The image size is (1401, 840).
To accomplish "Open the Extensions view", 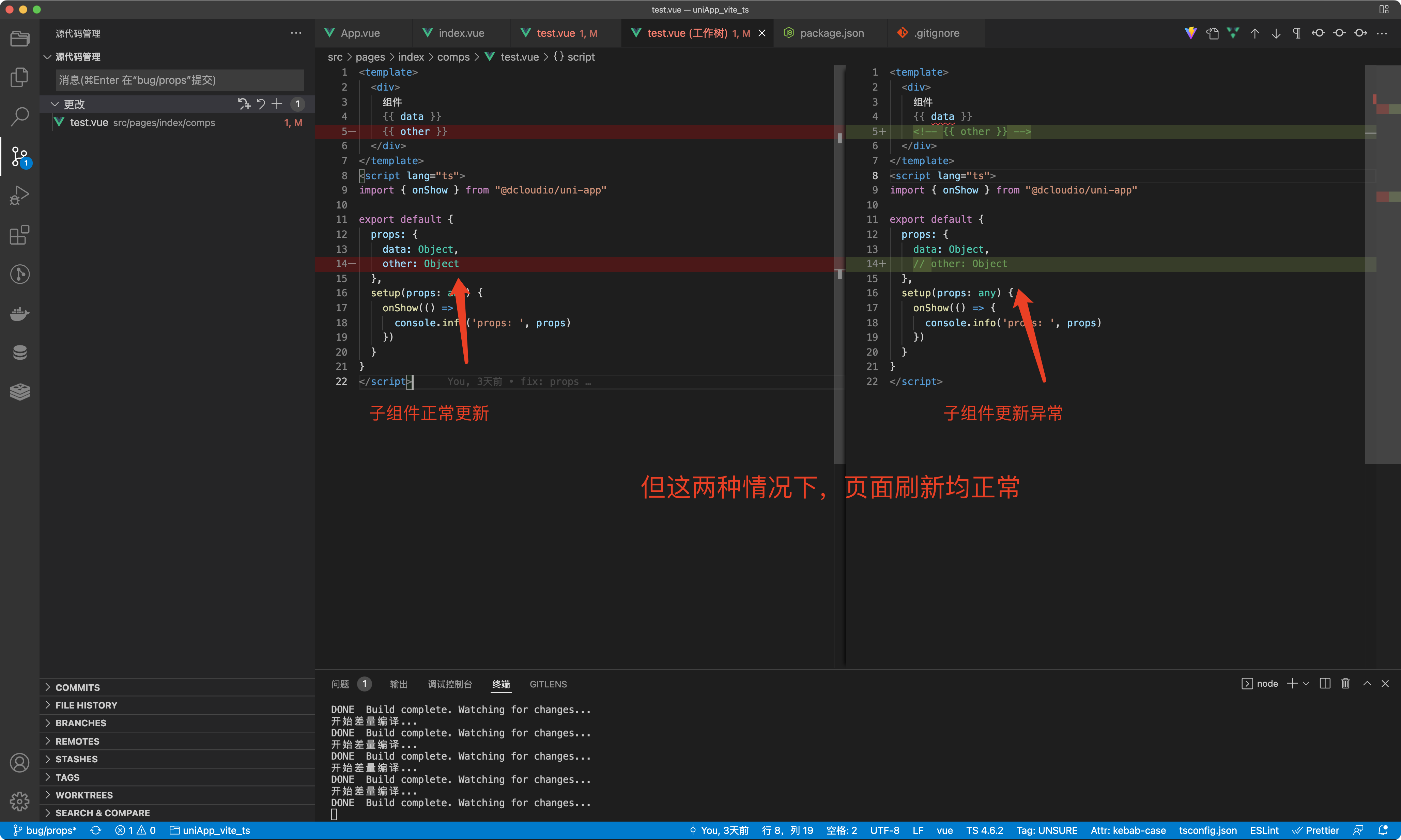I will (20, 235).
